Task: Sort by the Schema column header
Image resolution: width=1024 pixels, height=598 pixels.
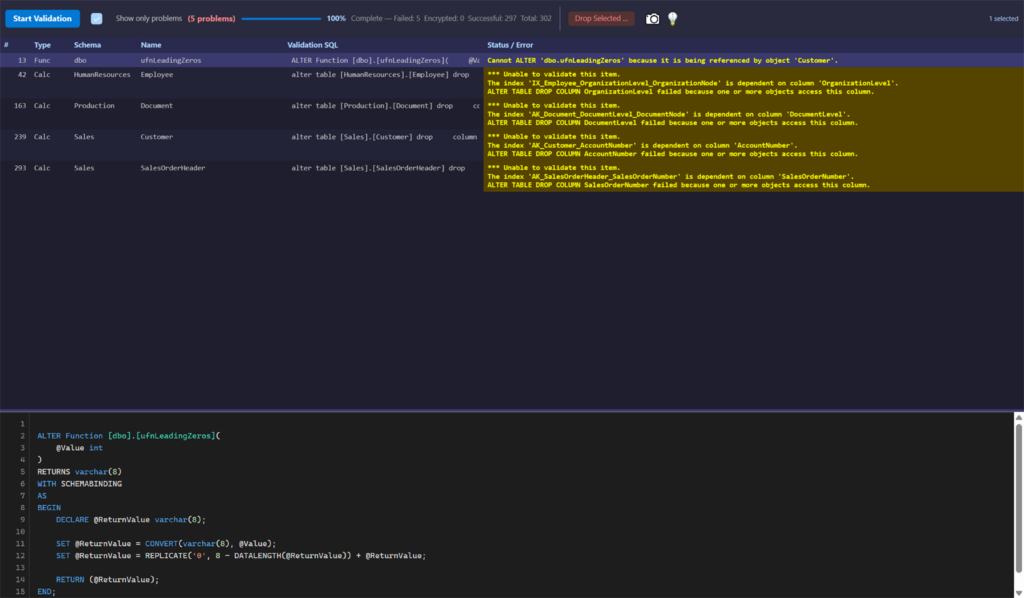Action: pos(88,45)
